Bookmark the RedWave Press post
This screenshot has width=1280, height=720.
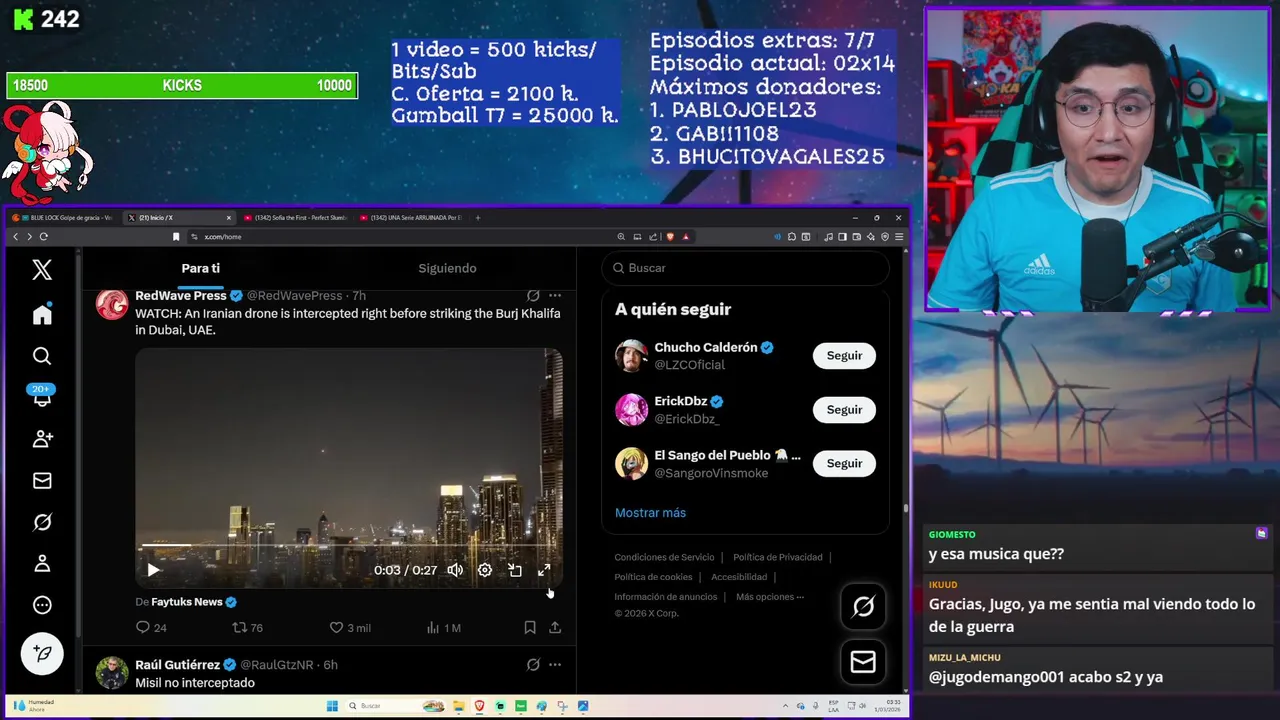point(530,628)
